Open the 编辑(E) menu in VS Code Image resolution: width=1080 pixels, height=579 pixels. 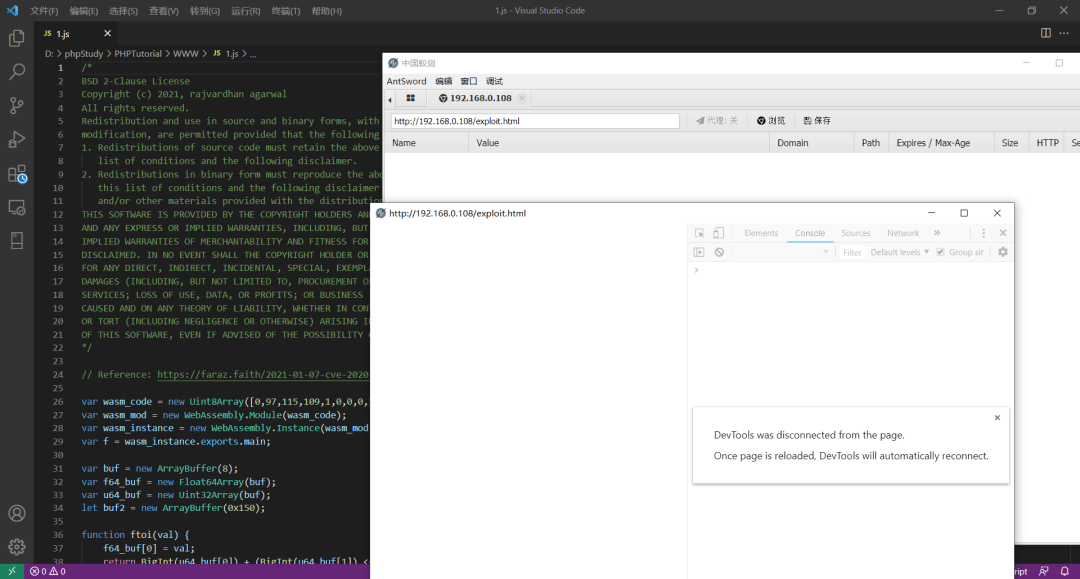[x=83, y=11]
